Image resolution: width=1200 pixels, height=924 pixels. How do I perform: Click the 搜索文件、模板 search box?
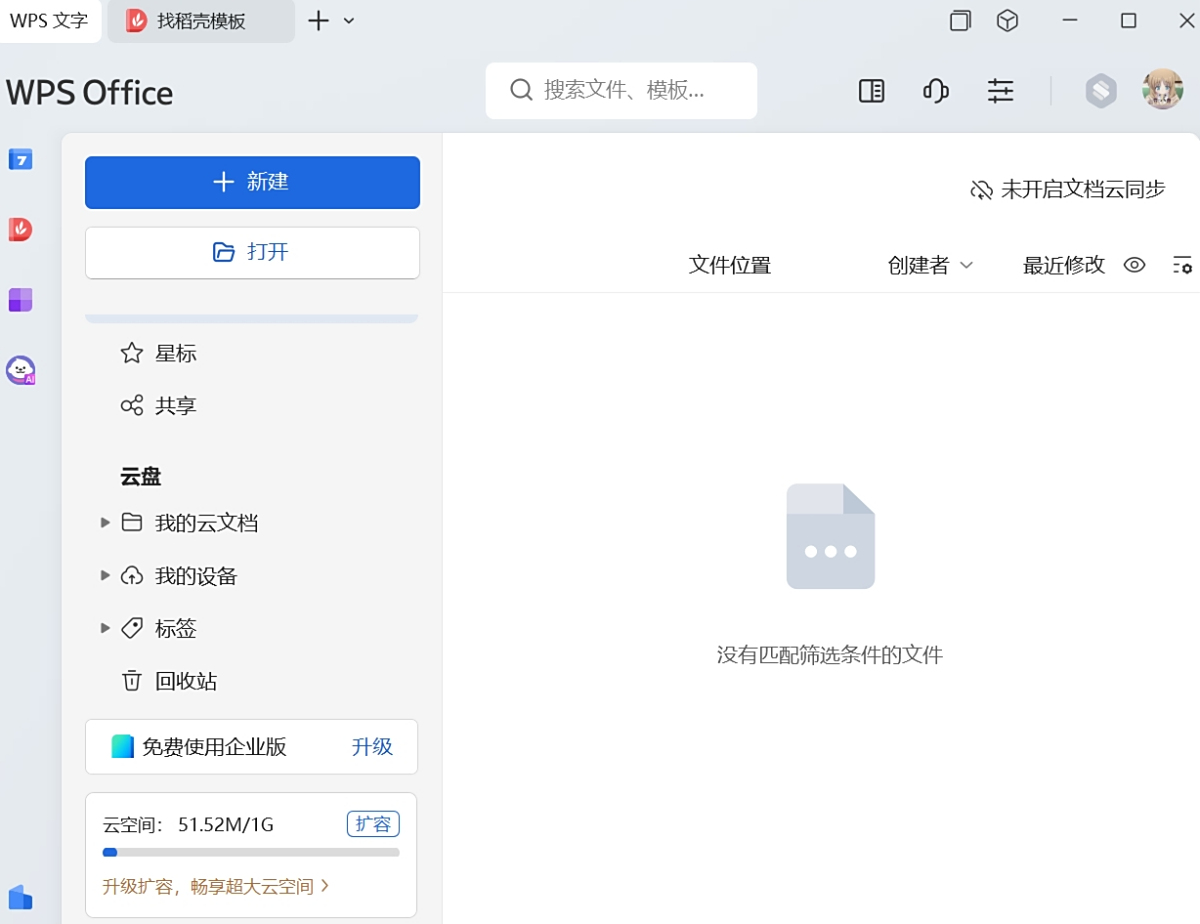(x=621, y=91)
